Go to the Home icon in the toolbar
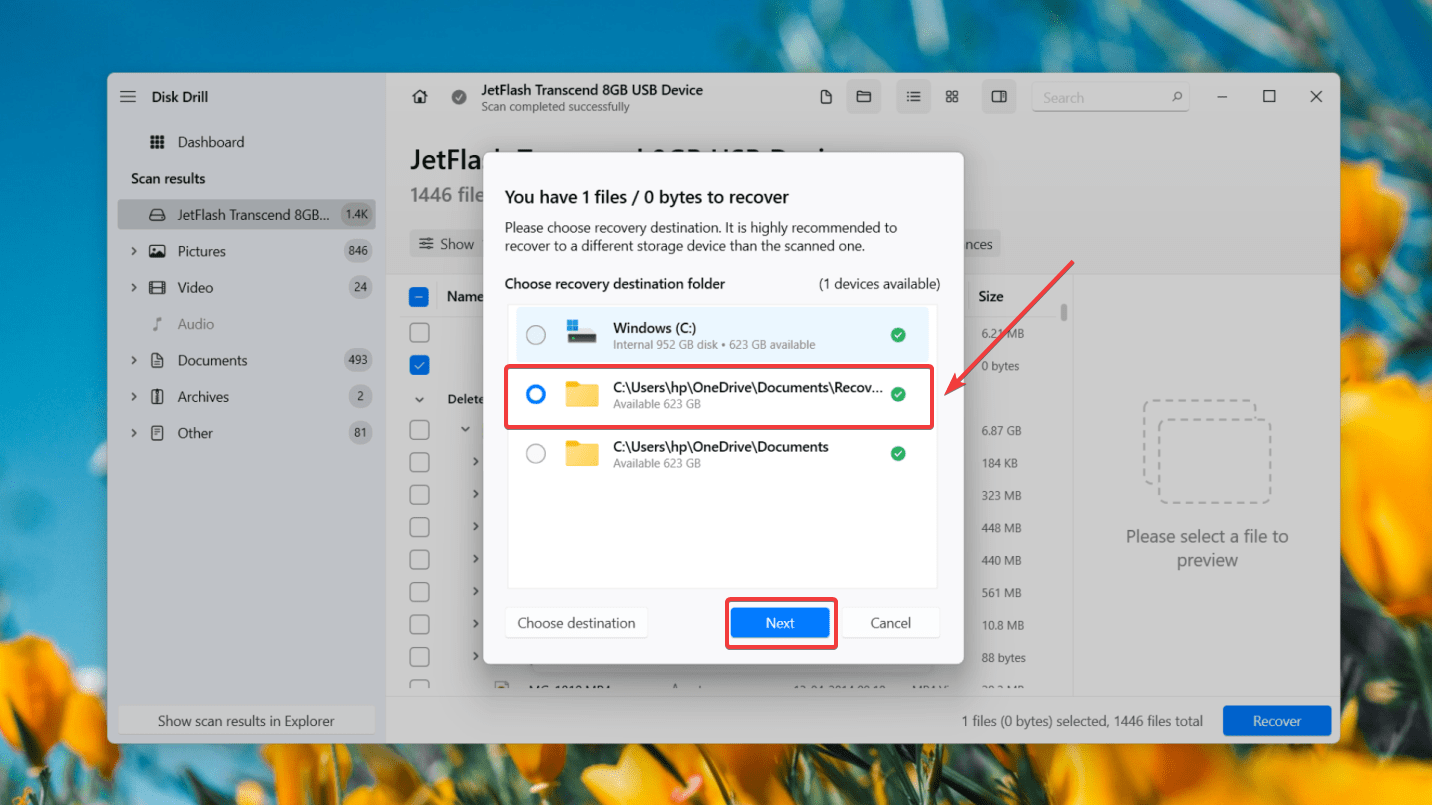The height and width of the screenshot is (805, 1432). (420, 97)
